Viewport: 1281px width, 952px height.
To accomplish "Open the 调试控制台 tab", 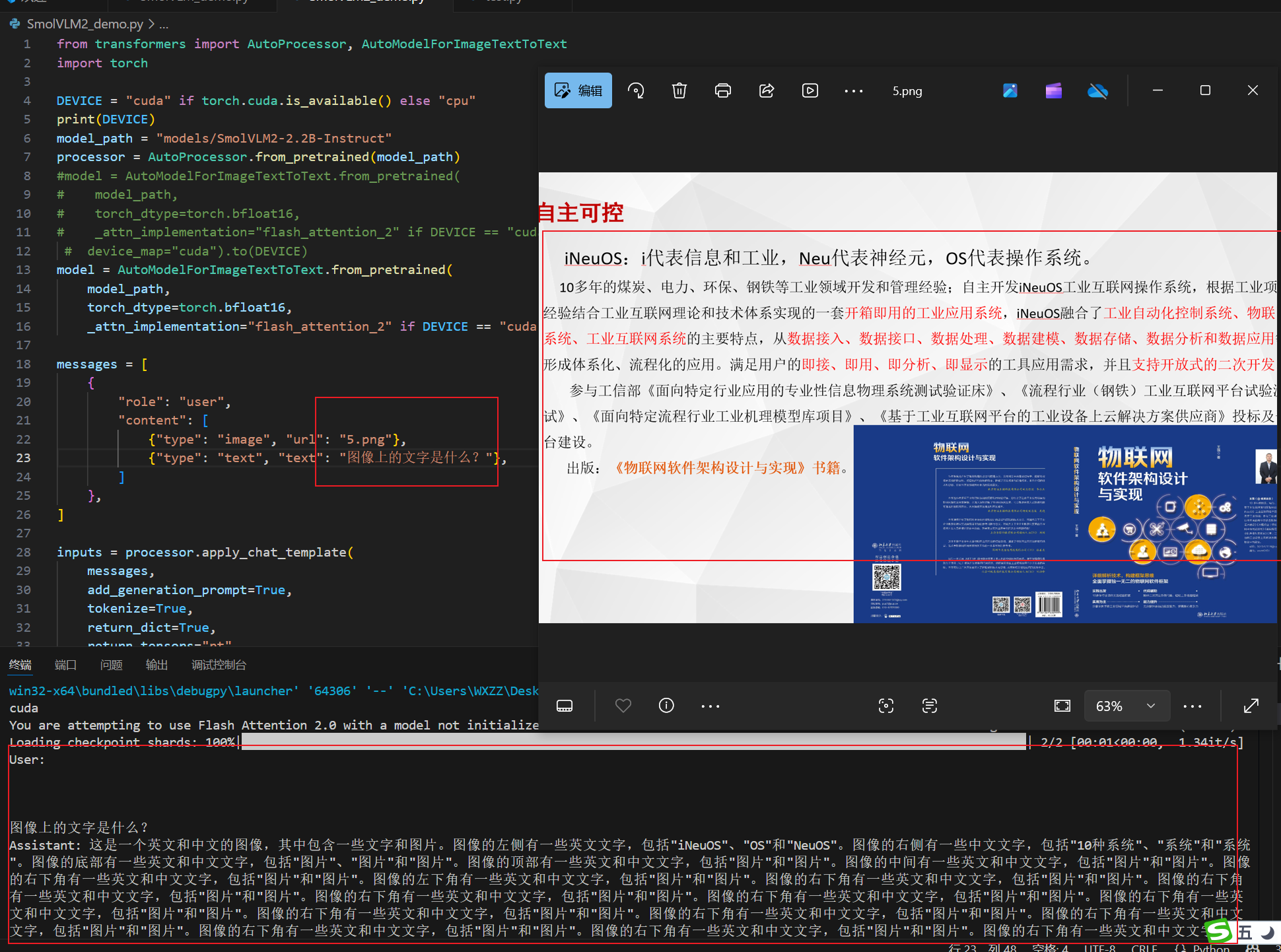I will click(x=219, y=665).
